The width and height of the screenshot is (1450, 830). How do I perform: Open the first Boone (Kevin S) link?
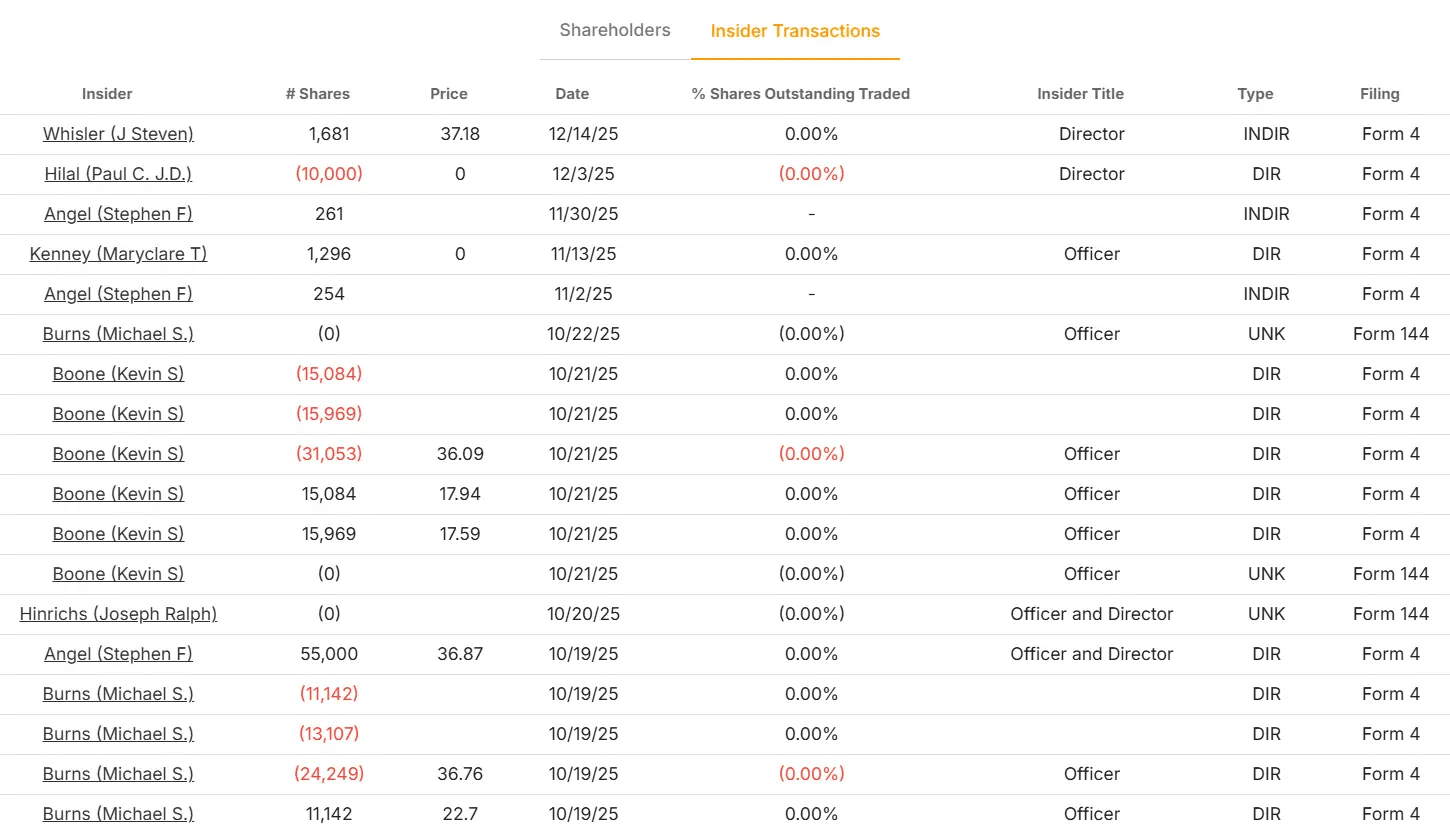click(118, 374)
